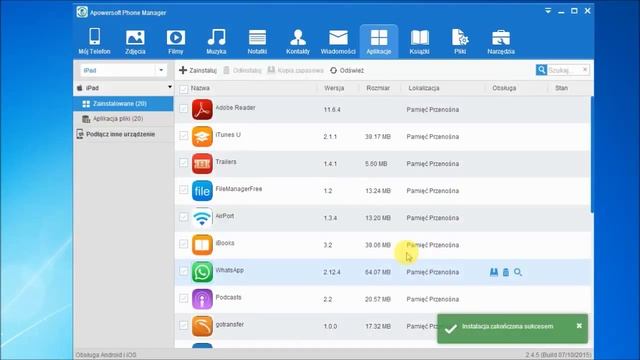The height and width of the screenshot is (360, 640).
Task: Clear the search field with the x
Action: click(x=585, y=70)
